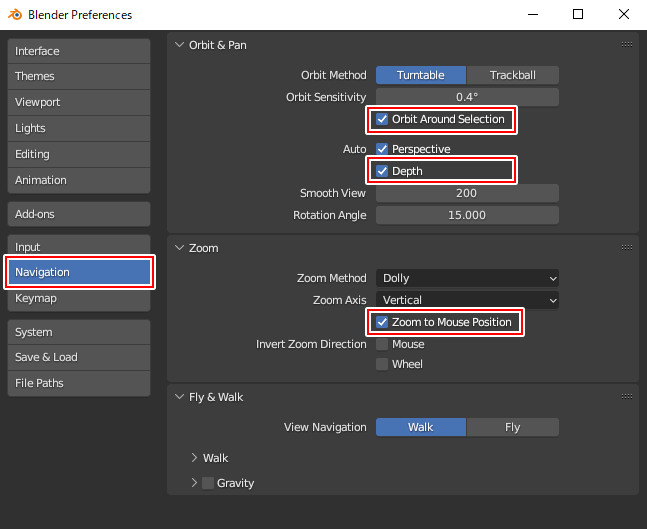Screen dimensions: 647x529
Task: Disable Orbit Around Selection checkbox
Action: point(382,120)
